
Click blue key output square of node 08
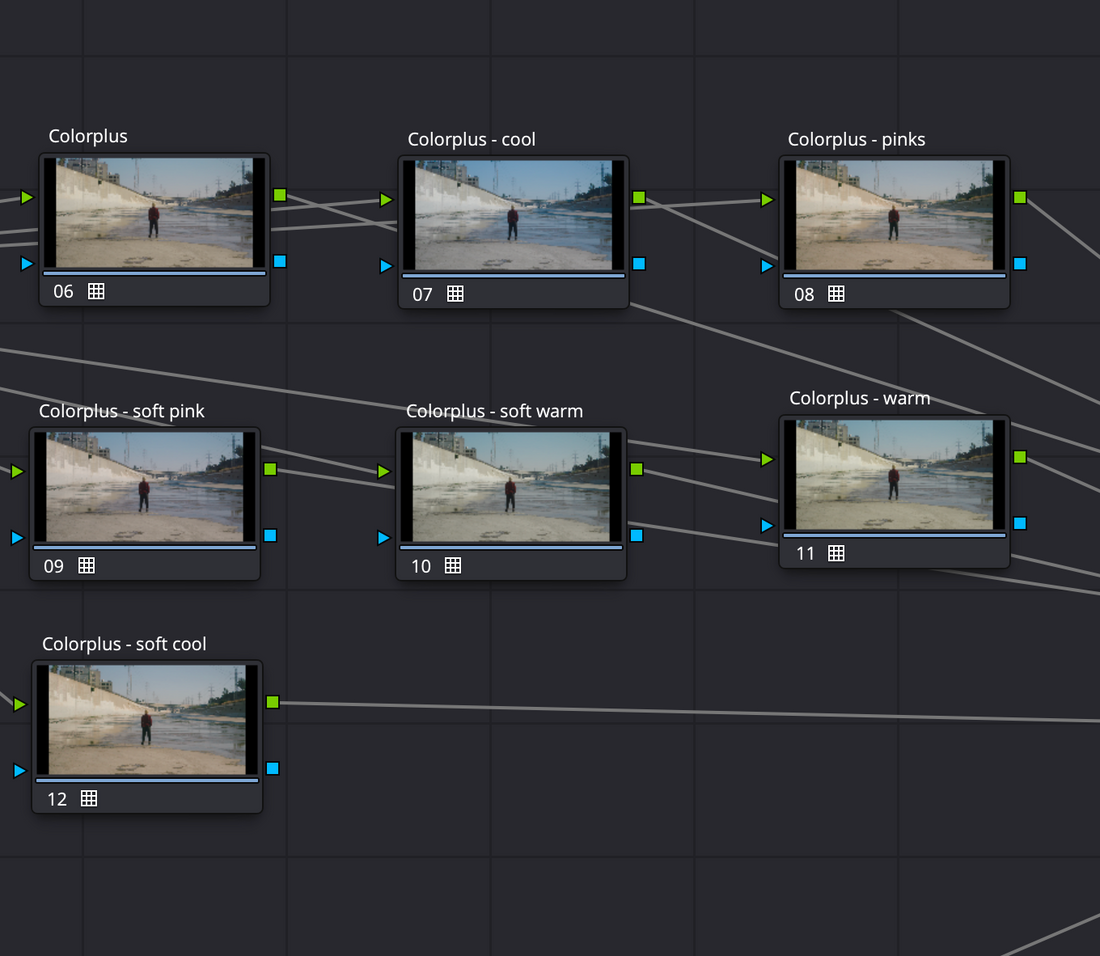click(1020, 264)
